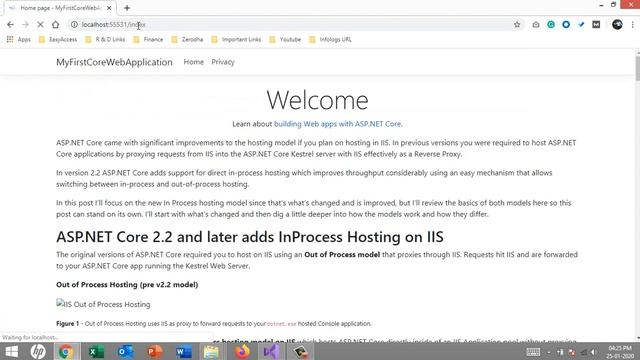Open the blue circle extension icon
Image resolution: width=640 pixels, height=360 pixels.
coord(566,24)
